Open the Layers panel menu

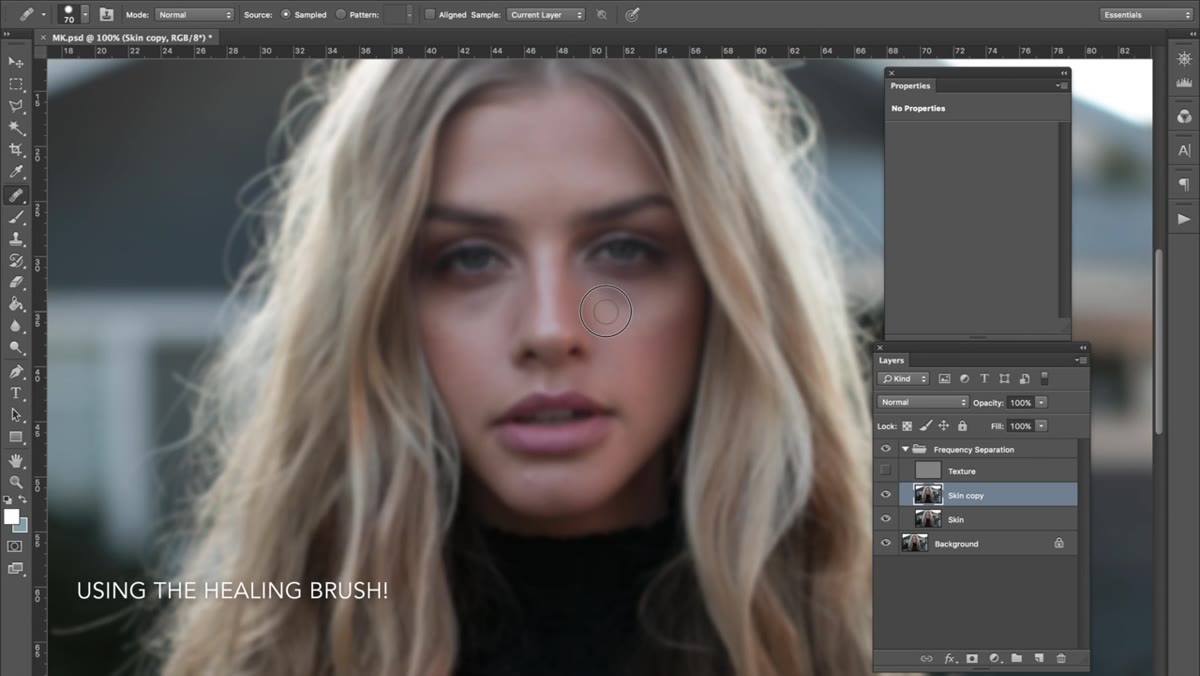(1081, 360)
